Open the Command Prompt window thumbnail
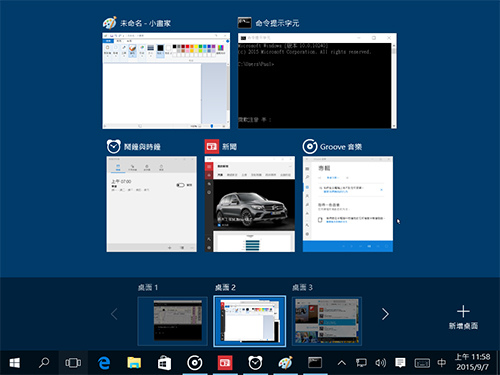This screenshot has width=500, height=375. (x=317, y=81)
